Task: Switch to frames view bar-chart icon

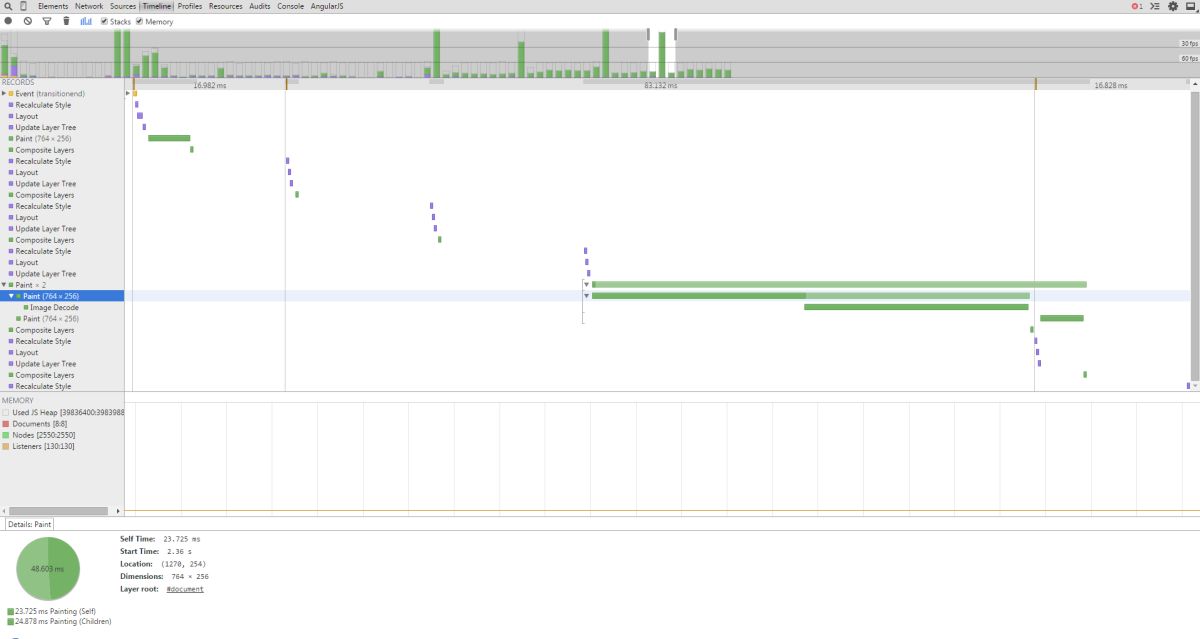Action: click(x=87, y=21)
